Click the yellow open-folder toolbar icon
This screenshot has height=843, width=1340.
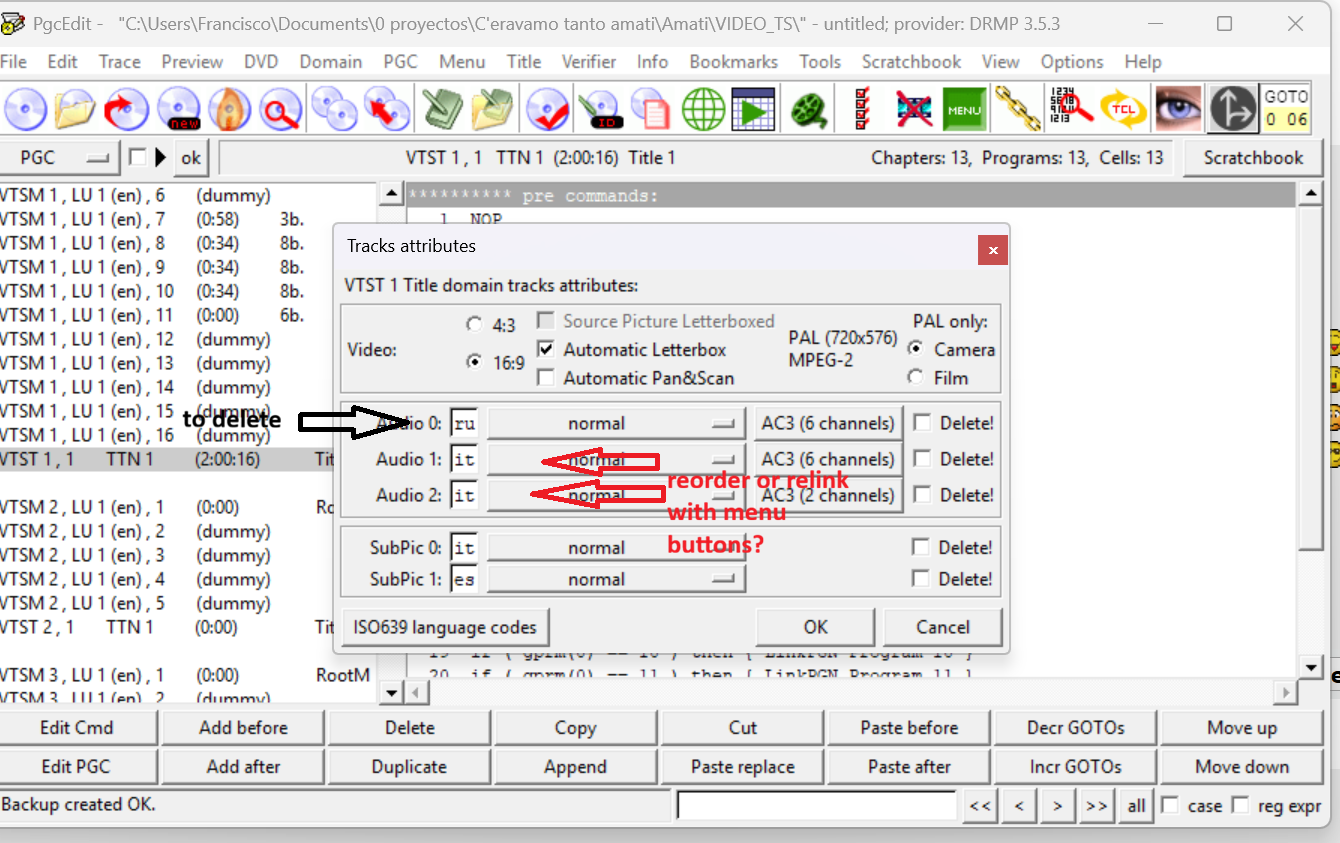click(76, 109)
